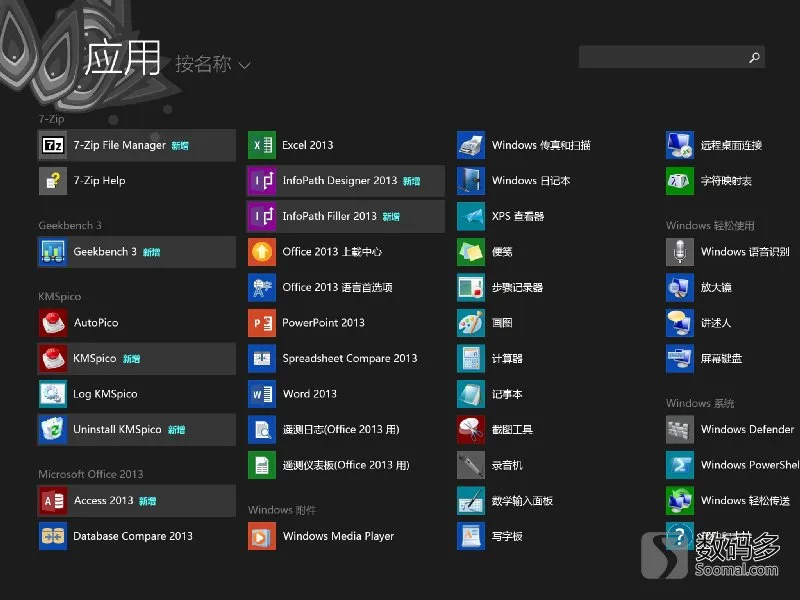This screenshot has height=600, width=800.
Task: Launch the Windows Media Player icon
Action: [x=262, y=536]
